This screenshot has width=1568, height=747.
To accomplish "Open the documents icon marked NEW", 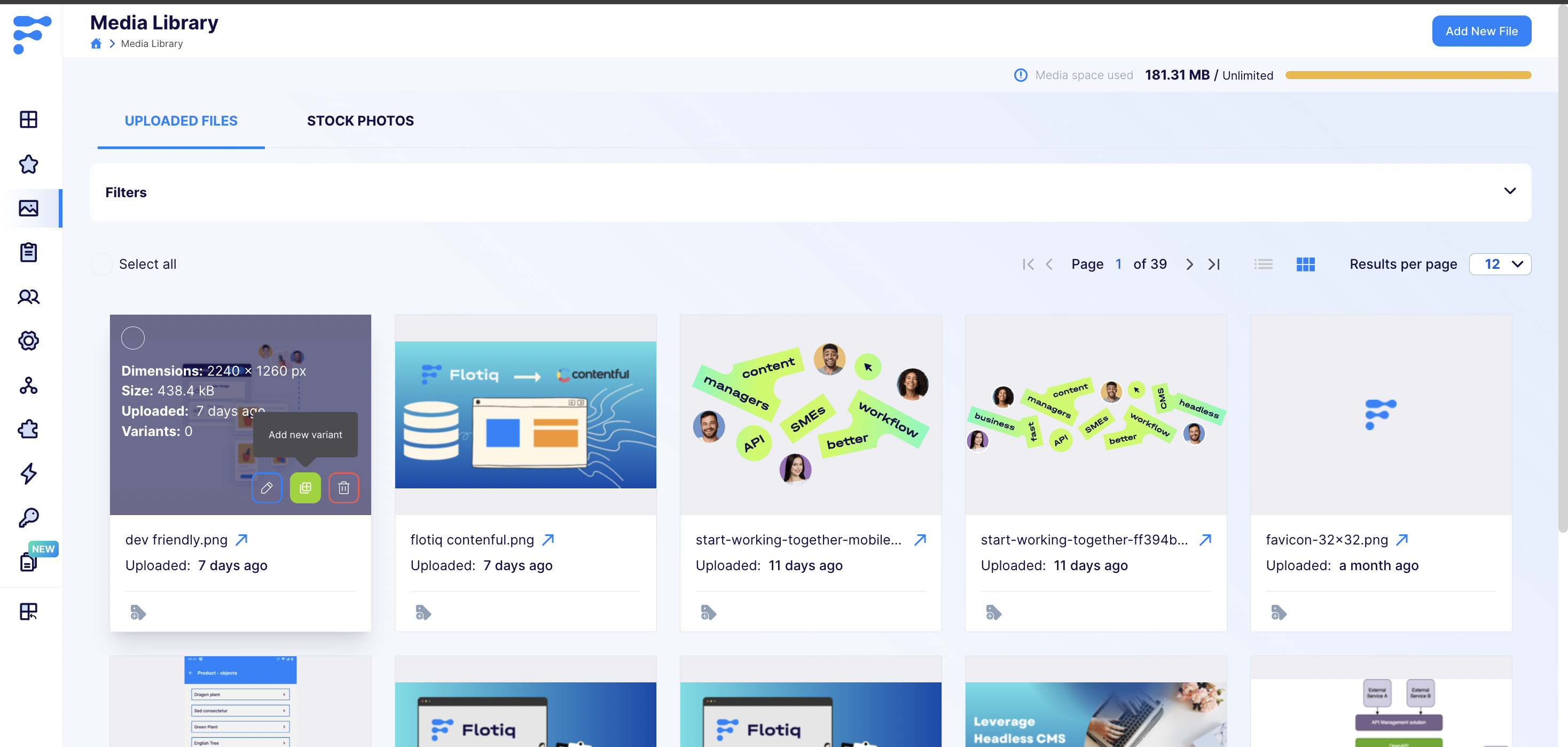I will tap(29, 561).
